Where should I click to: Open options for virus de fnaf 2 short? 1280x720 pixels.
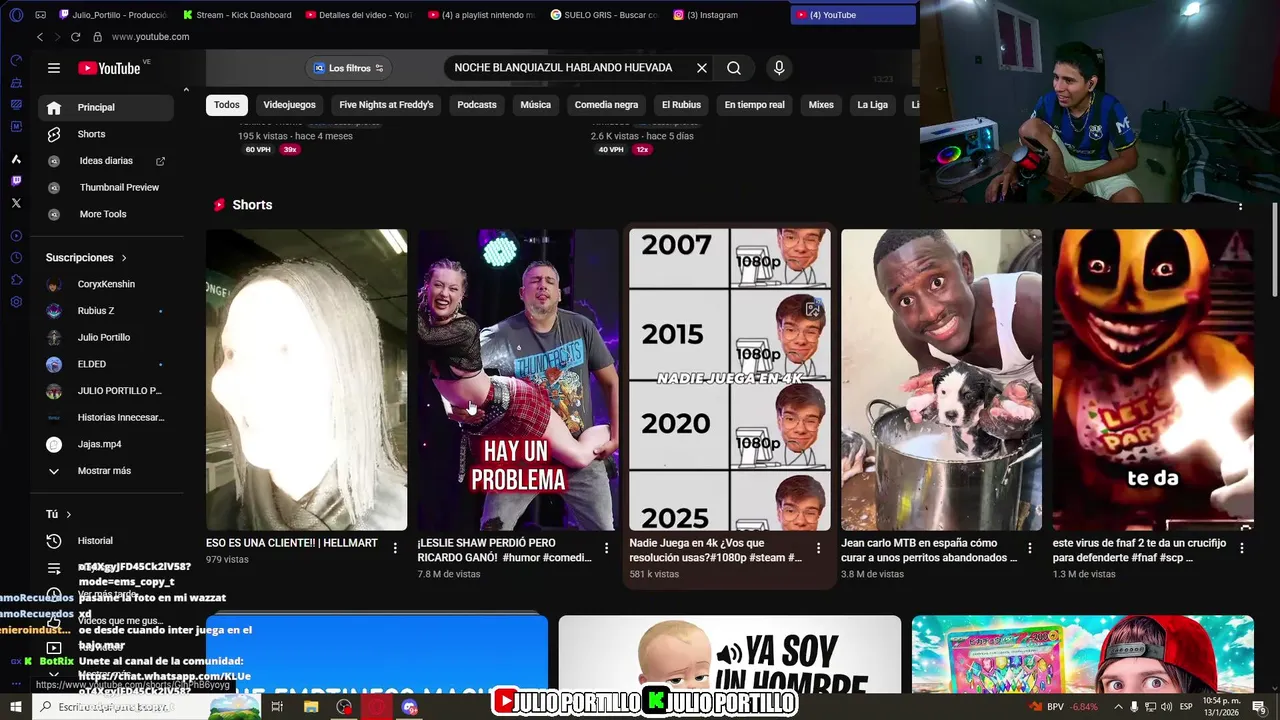[x=1242, y=548]
